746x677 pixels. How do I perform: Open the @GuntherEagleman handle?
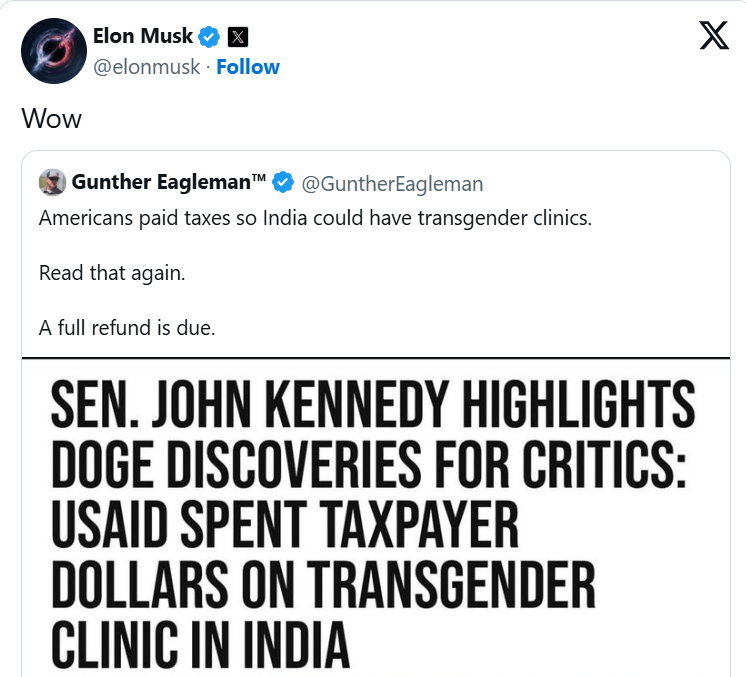point(392,184)
